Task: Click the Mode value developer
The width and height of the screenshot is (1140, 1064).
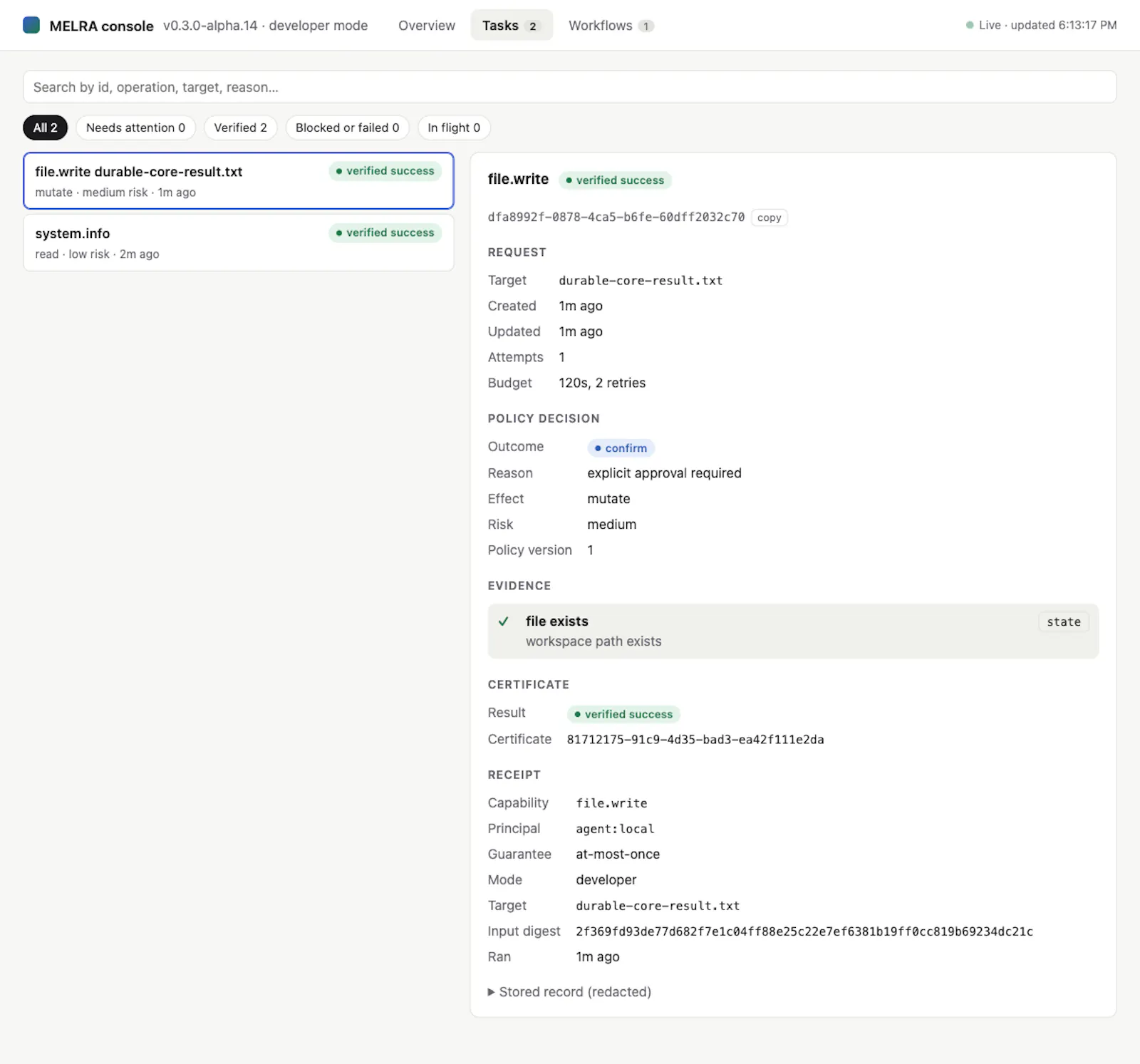Action: tap(606, 880)
